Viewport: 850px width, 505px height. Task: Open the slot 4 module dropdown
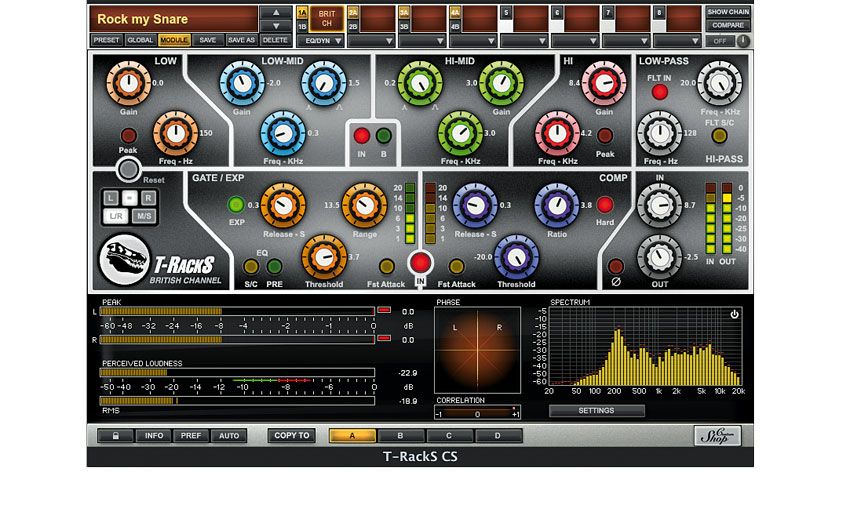[x=473, y=41]
